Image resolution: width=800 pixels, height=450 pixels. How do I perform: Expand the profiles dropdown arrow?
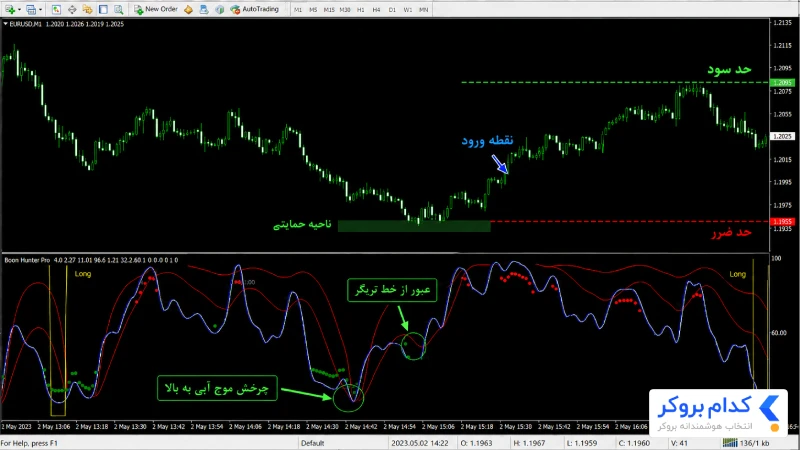40,10
